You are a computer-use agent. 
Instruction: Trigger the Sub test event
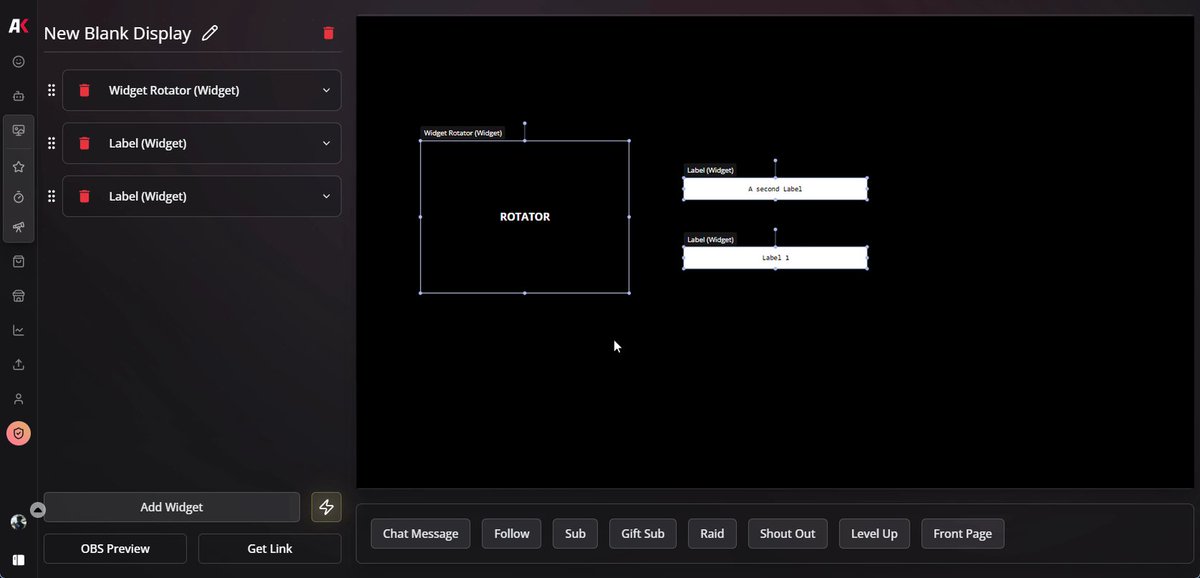(x=575, y=533)
